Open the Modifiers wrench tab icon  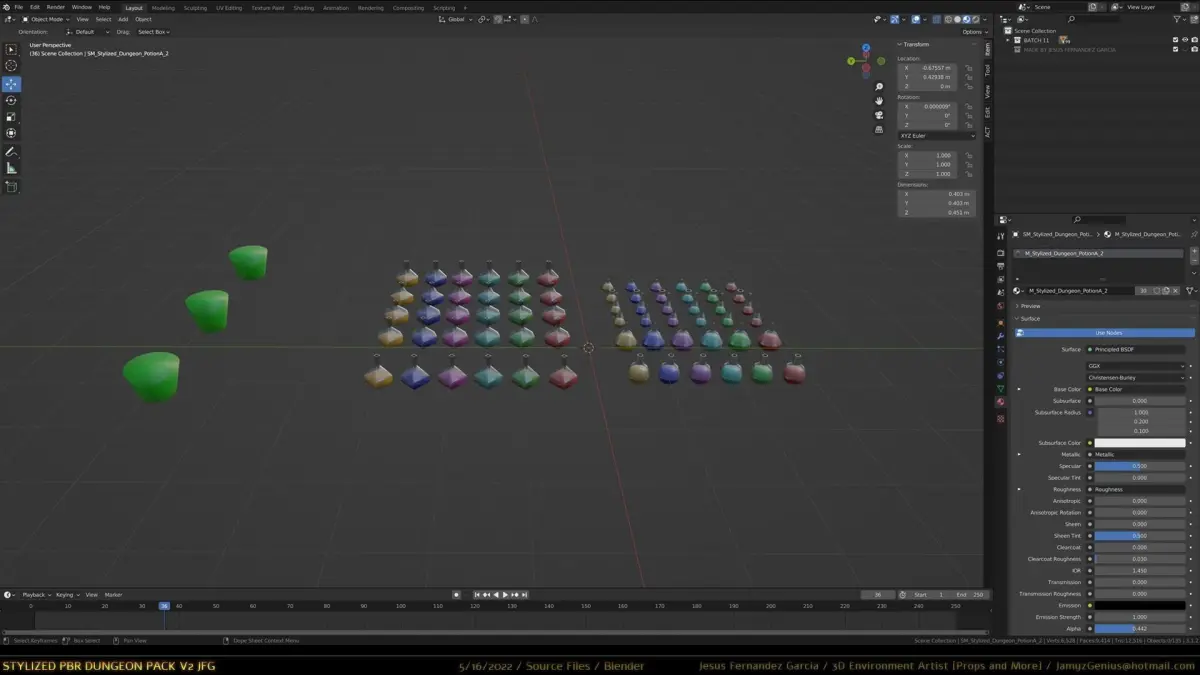click(x=1001, y=336)
